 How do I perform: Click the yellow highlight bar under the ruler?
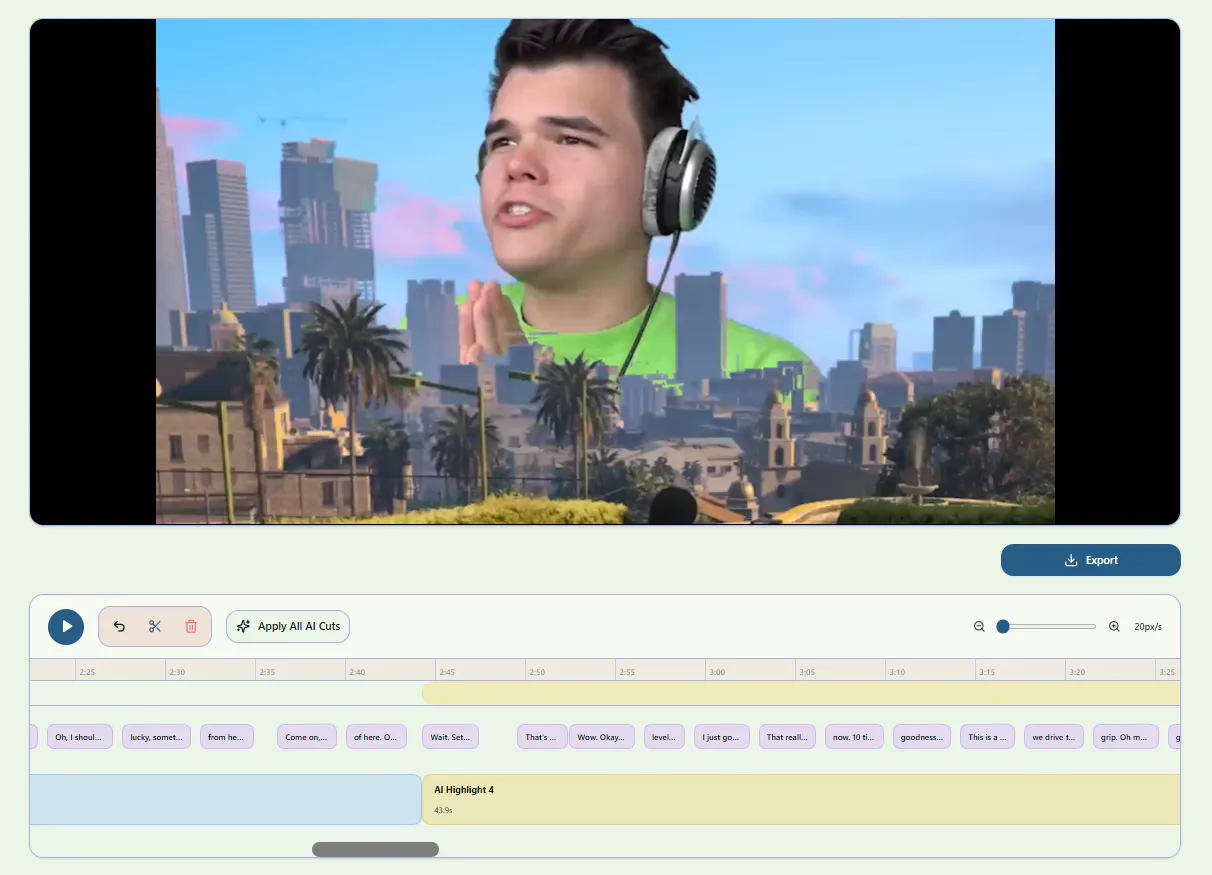pos(801,693)
